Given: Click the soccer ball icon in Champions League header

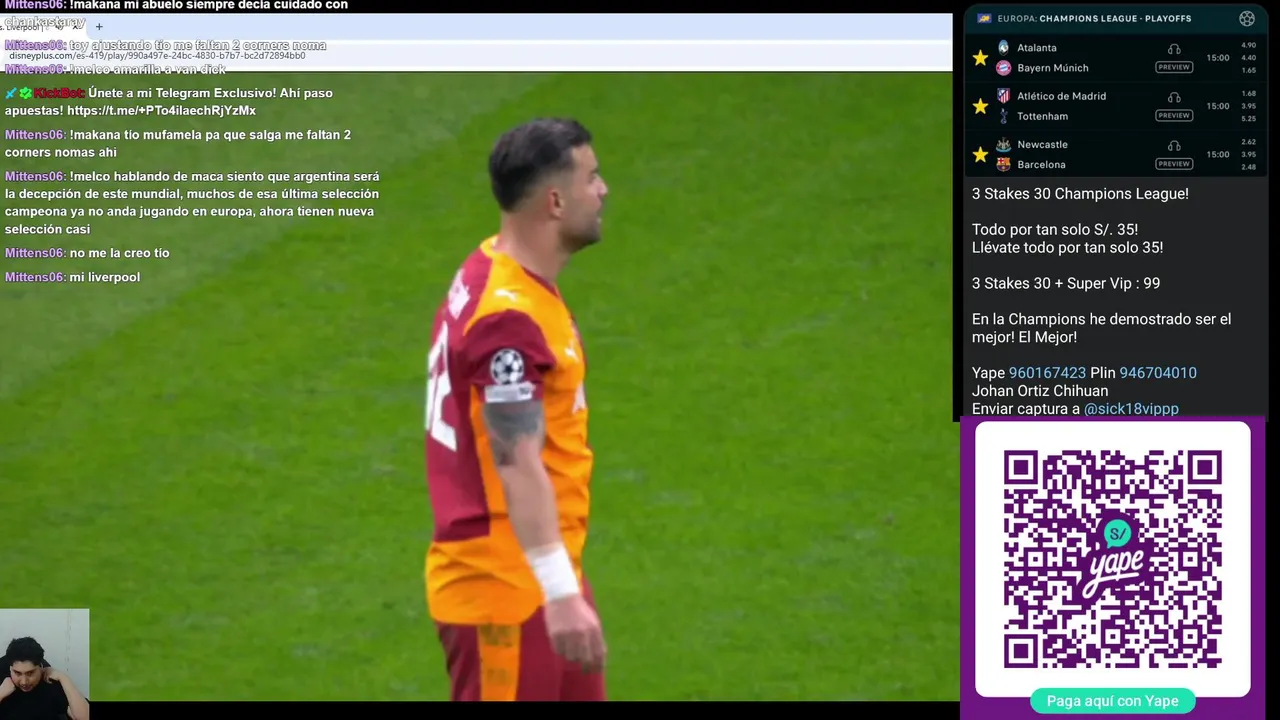Looking at the screenshot, I should [x=1246, y=18].
